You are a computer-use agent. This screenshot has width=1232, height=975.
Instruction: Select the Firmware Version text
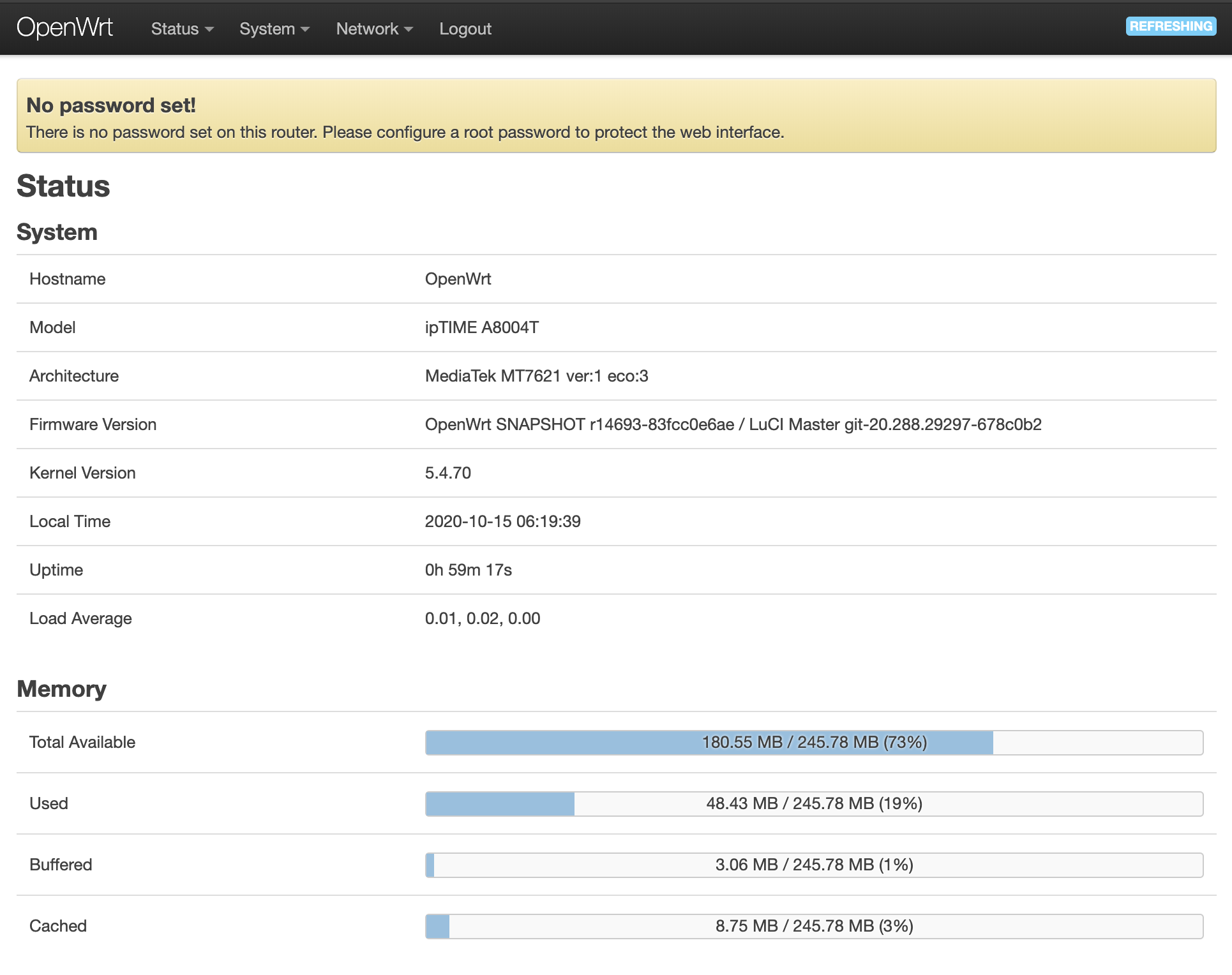tap(733, 424)
